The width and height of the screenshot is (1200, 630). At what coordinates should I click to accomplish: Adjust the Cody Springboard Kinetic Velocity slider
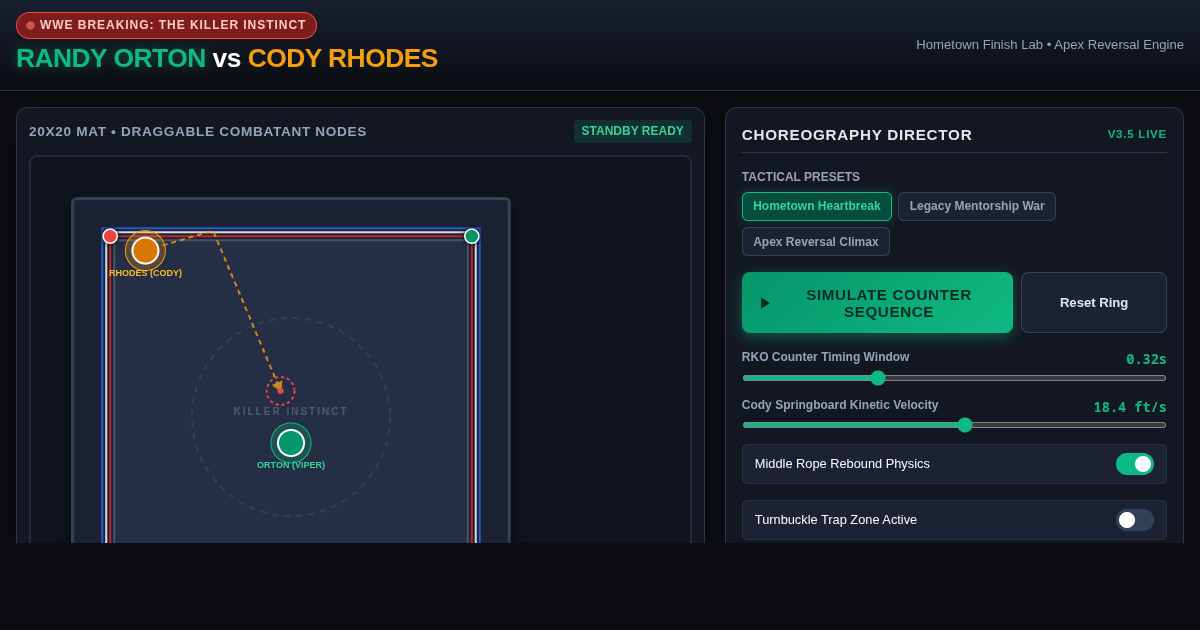tap(954, 425)
